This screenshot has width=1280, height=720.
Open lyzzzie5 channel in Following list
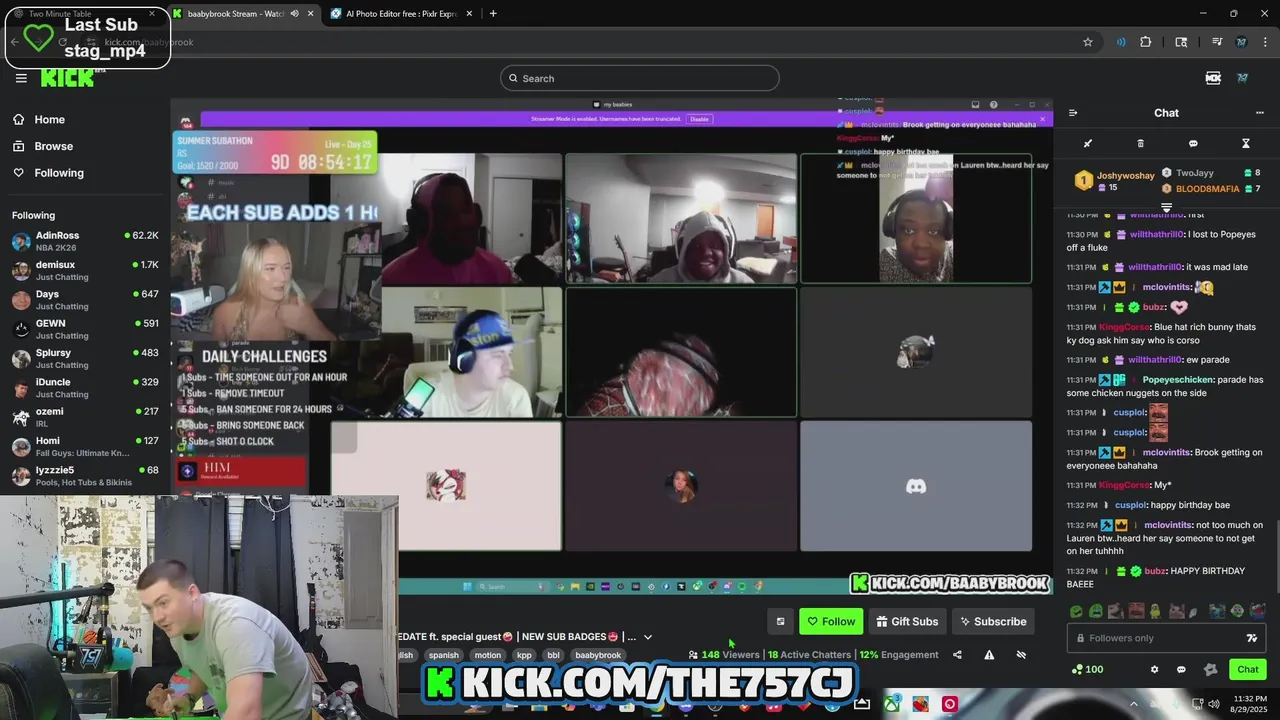pos(85,475)
